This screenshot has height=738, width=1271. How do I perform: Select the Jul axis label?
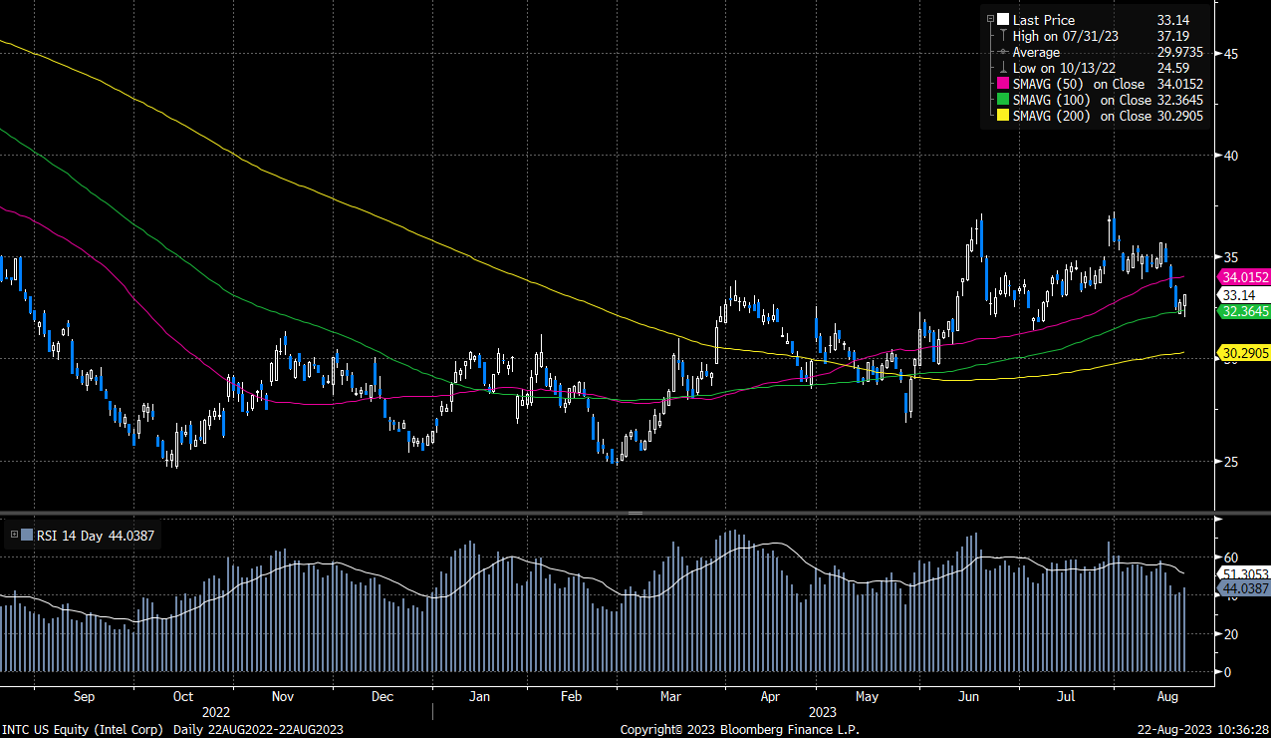[1065, 696]
